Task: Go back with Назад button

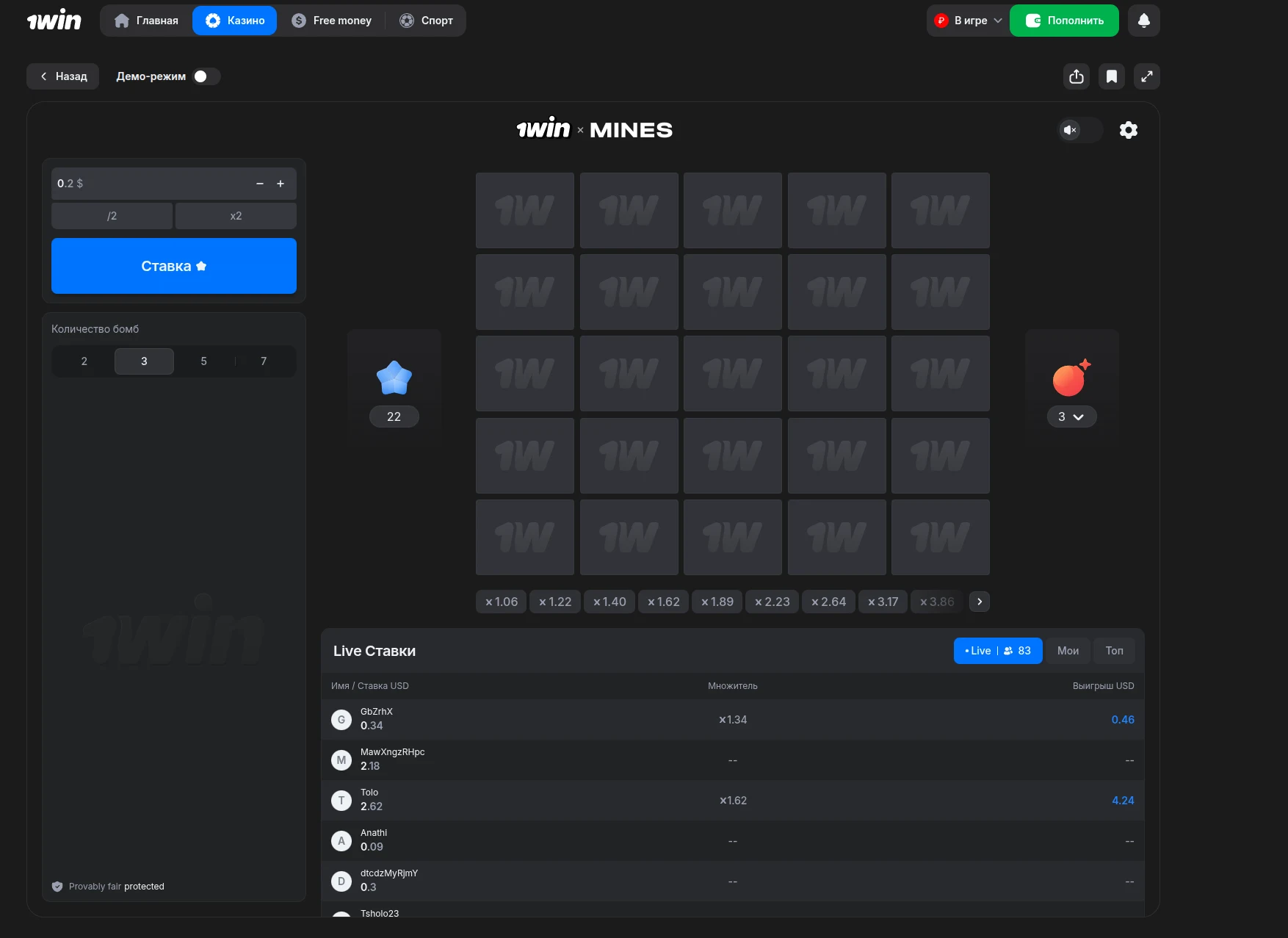Action: tap(63, 76)
